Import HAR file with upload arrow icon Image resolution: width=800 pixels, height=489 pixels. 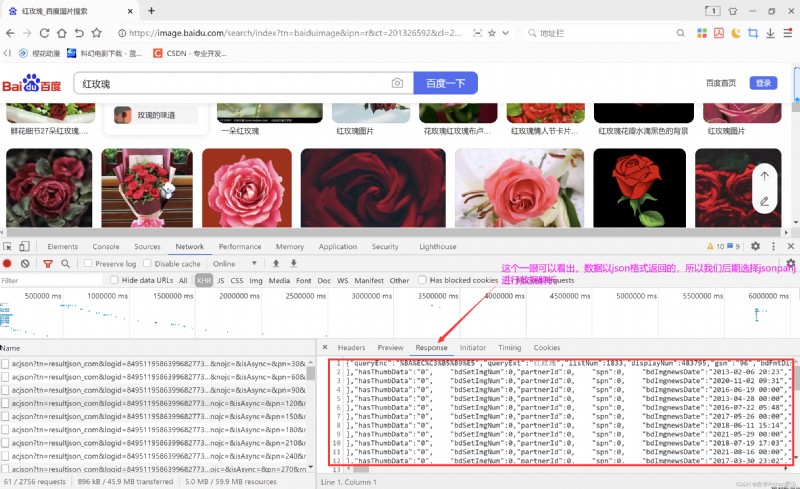(276, 263)
